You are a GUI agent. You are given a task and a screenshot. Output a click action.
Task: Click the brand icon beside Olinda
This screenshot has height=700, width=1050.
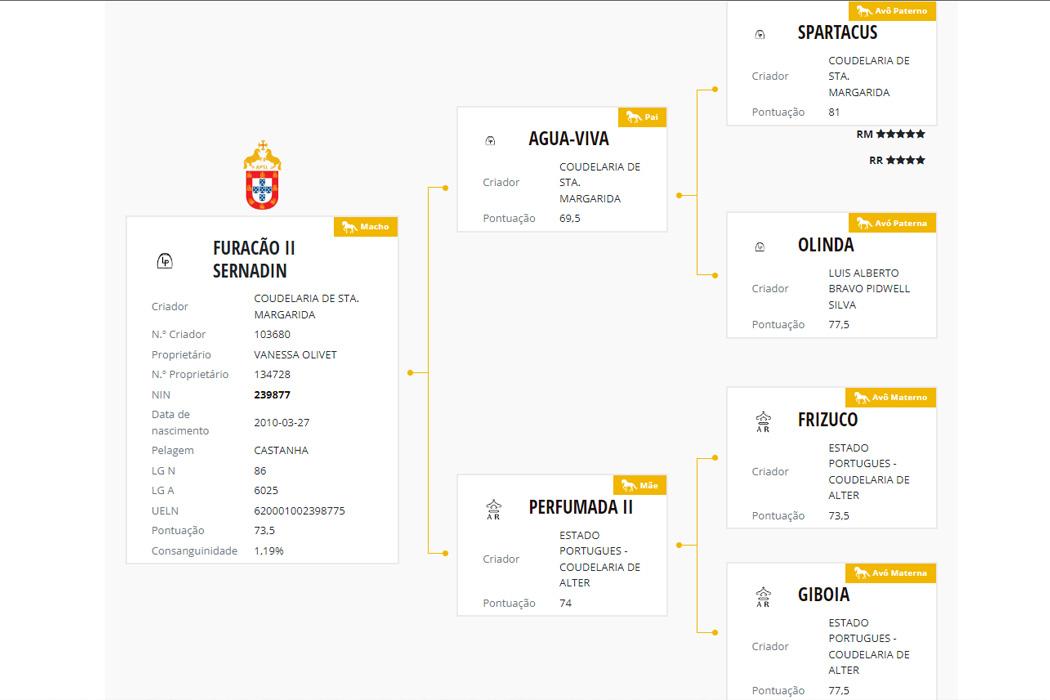click(760, 247)
